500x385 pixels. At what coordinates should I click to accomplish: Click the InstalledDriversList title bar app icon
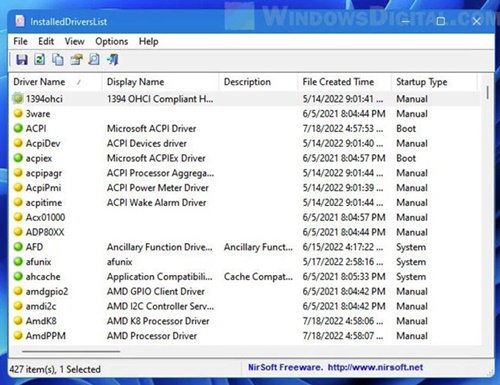tap(20, 22)
